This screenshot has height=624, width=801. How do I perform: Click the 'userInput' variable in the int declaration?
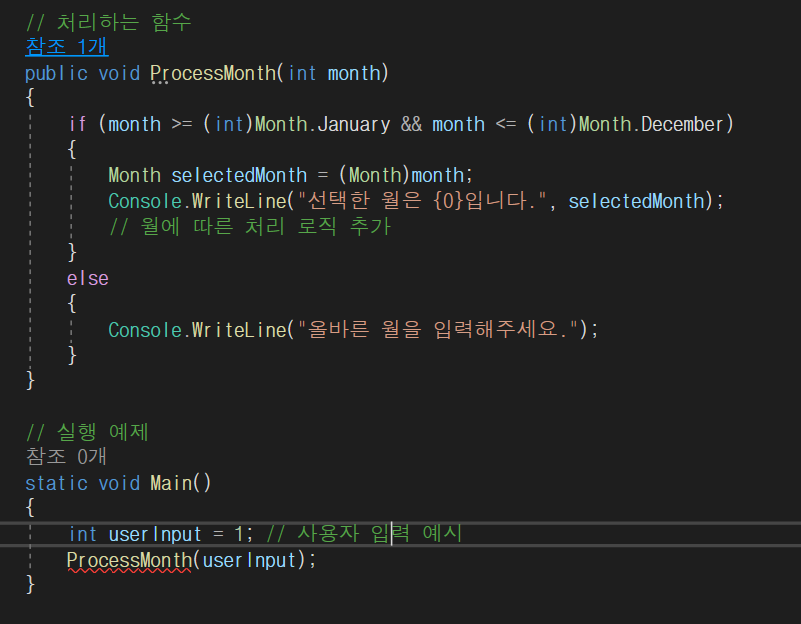point(155,535)
